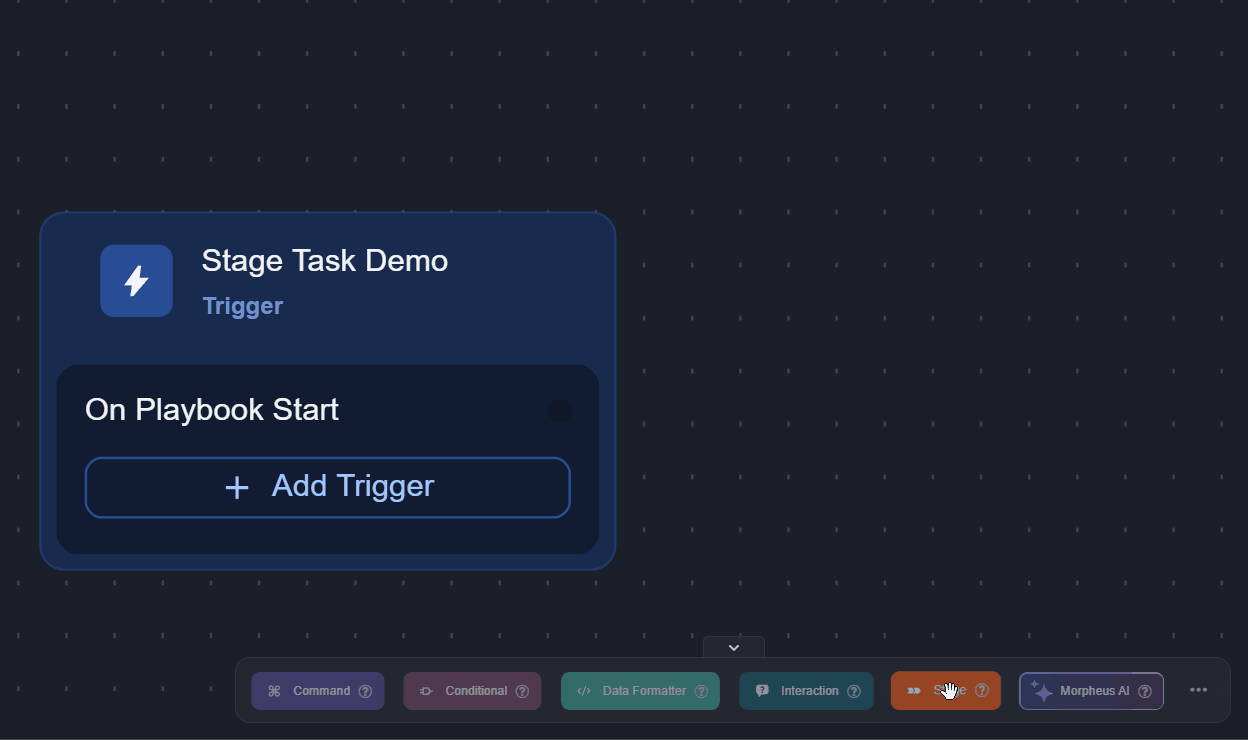Select the Interaction chat bubble icon
The image size is (1248, 740).
pos(762,690)
